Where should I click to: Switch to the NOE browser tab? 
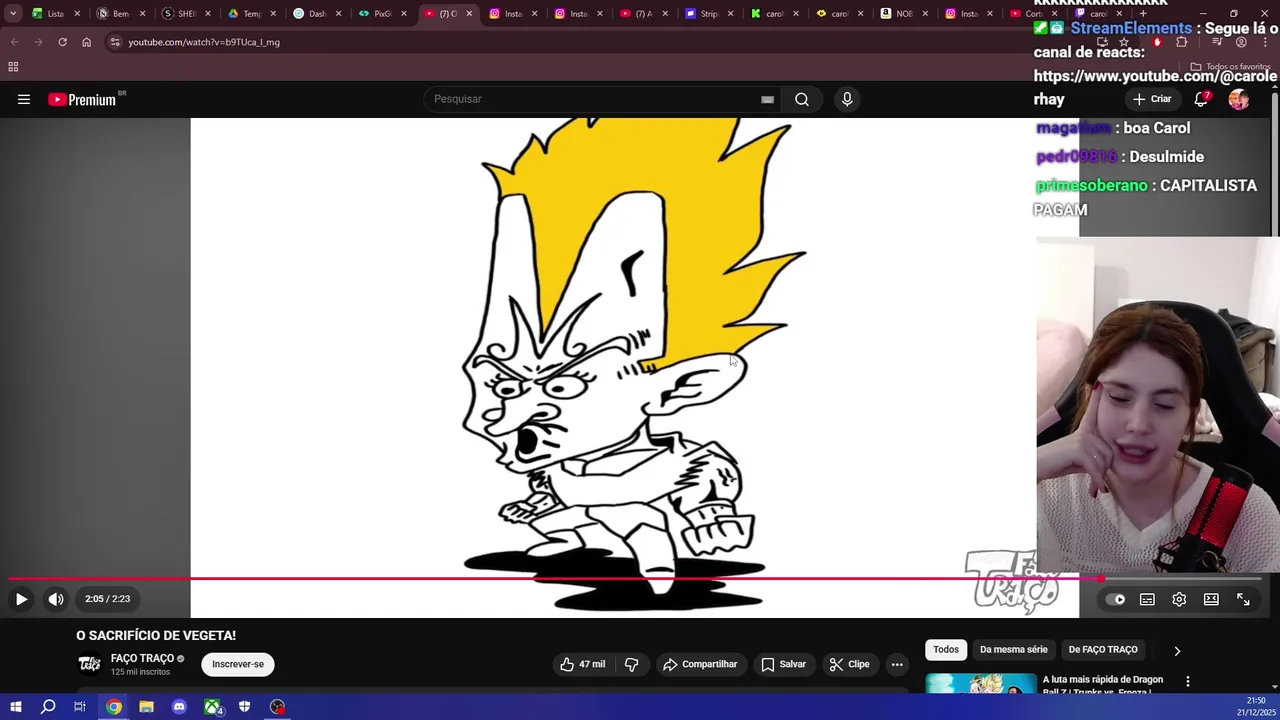click(904, 14)
